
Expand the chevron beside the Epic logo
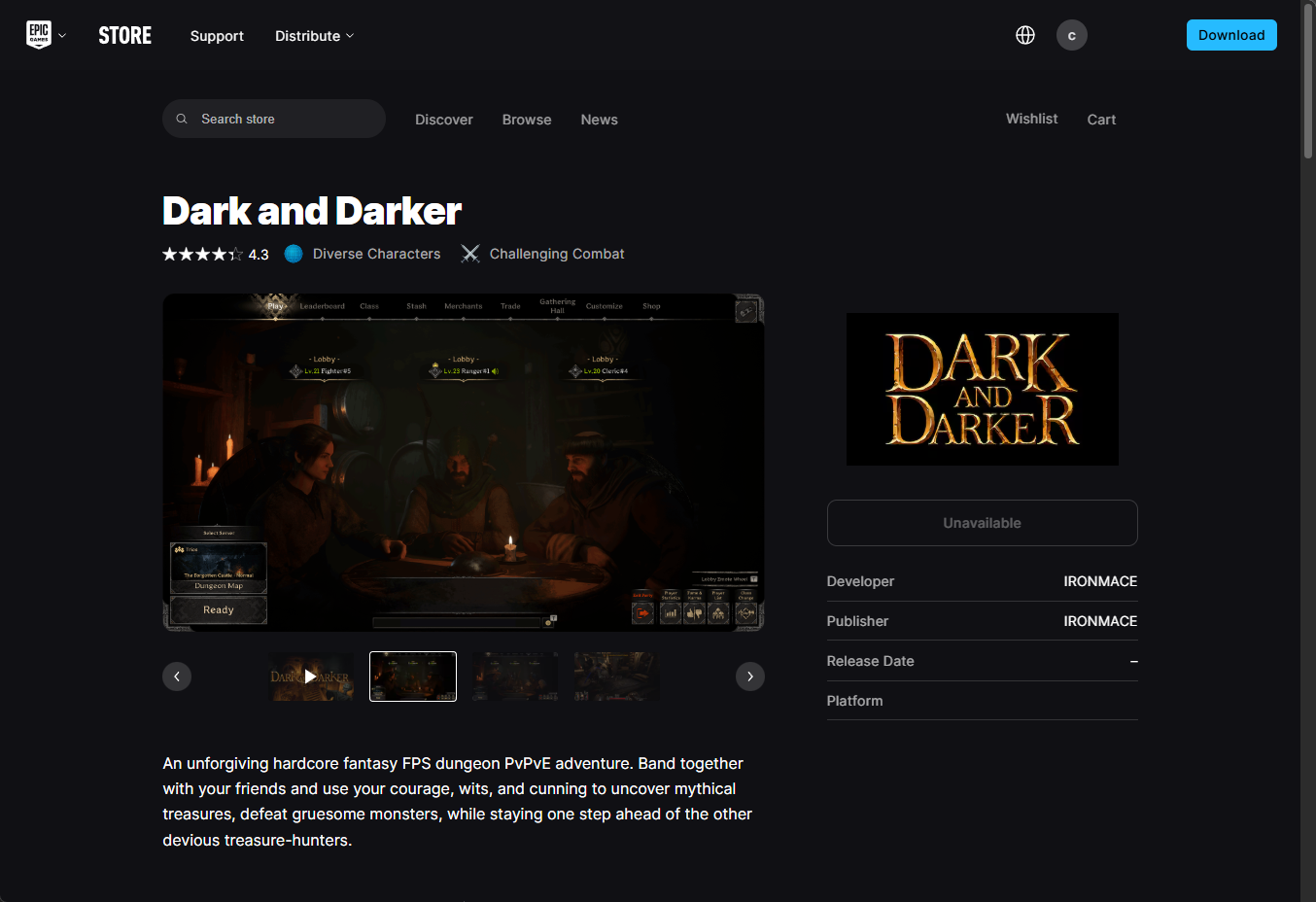click(62, 36)
